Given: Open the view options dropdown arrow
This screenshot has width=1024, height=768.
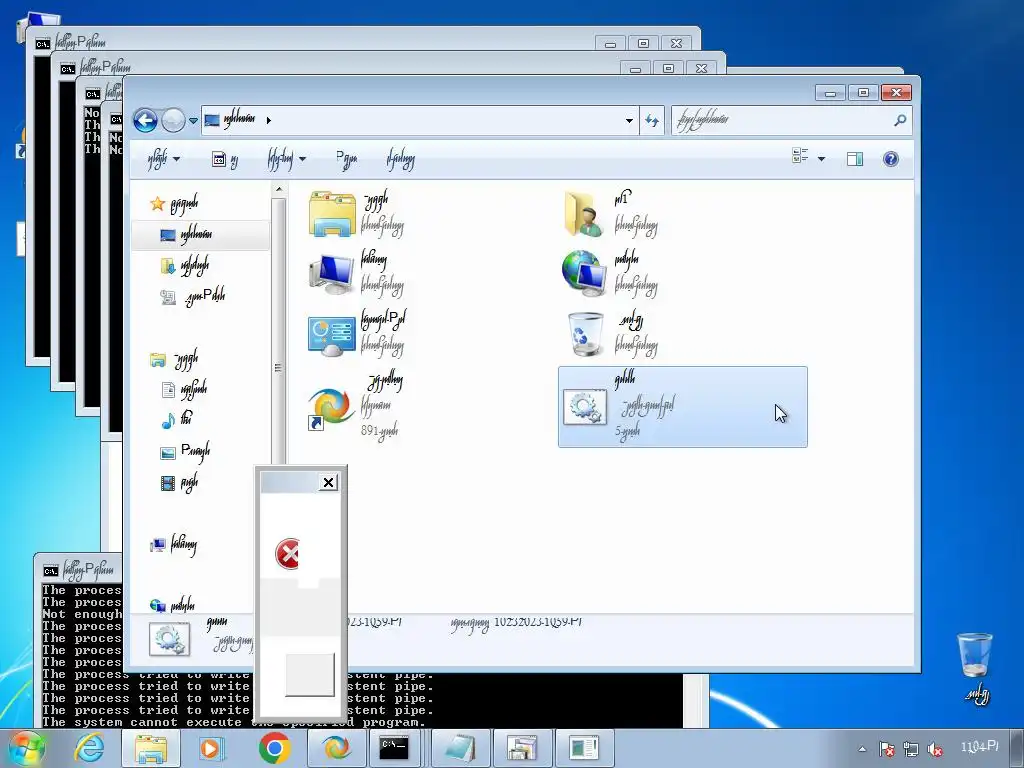Looking at the screenshot, I should [x=822, y=159].
